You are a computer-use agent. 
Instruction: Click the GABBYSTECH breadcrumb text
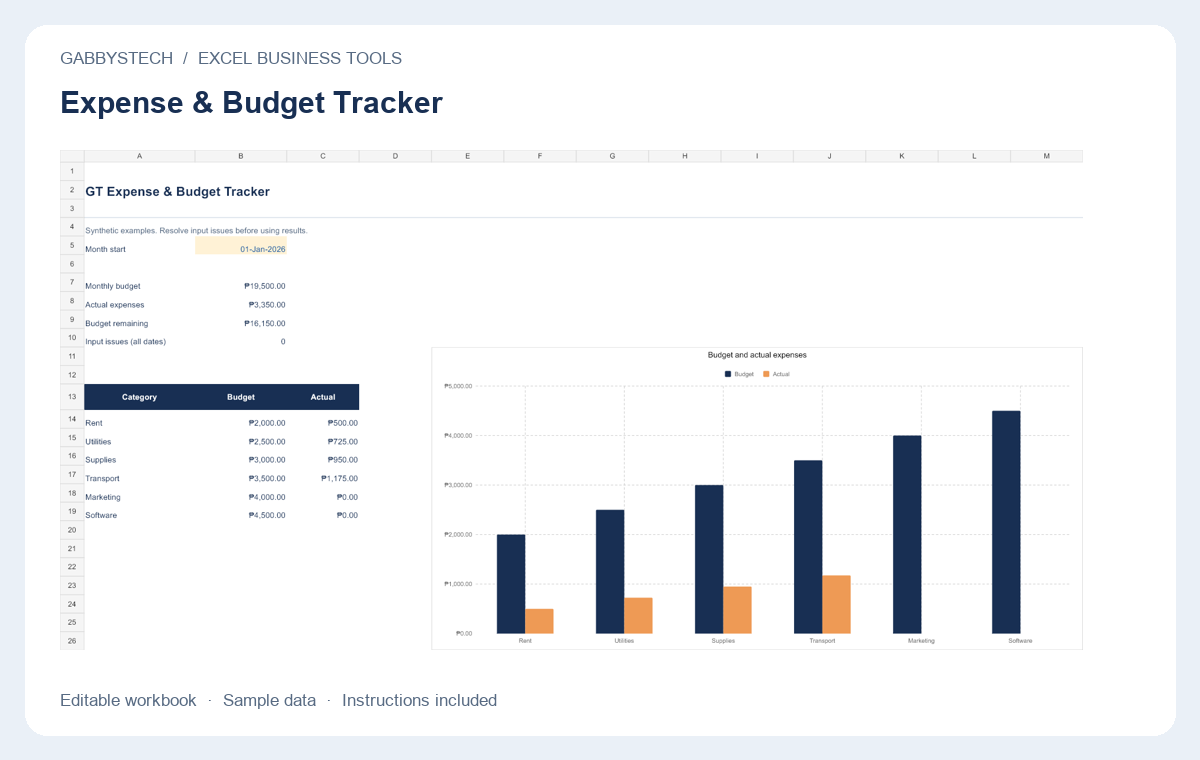point(116,58)
